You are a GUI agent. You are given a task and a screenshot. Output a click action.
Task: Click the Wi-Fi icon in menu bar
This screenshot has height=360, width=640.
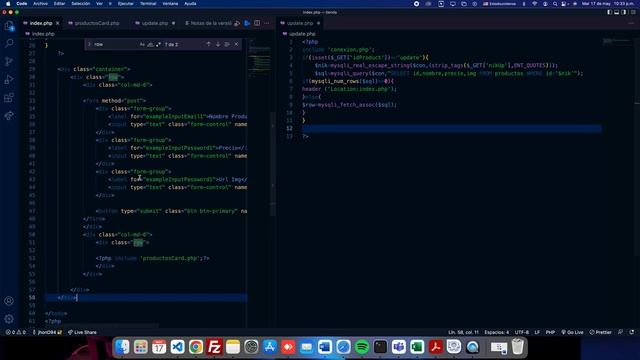click(x=535, y=4)
